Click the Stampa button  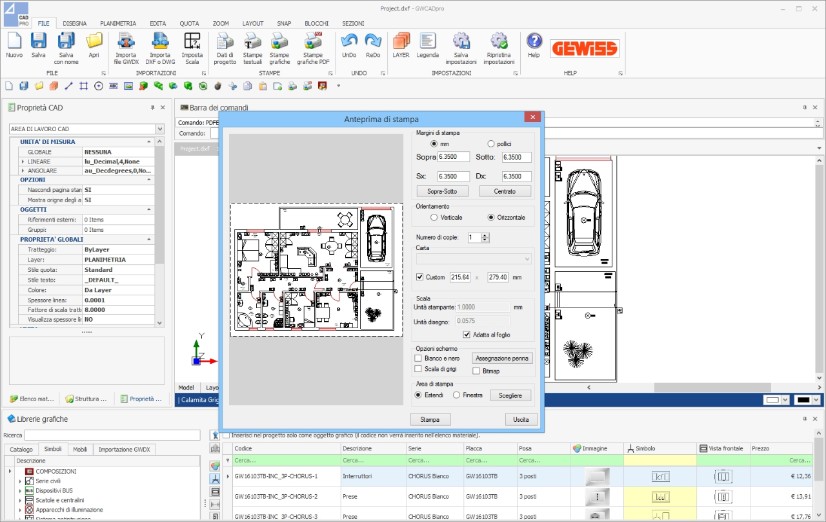(x=430, y=420)
